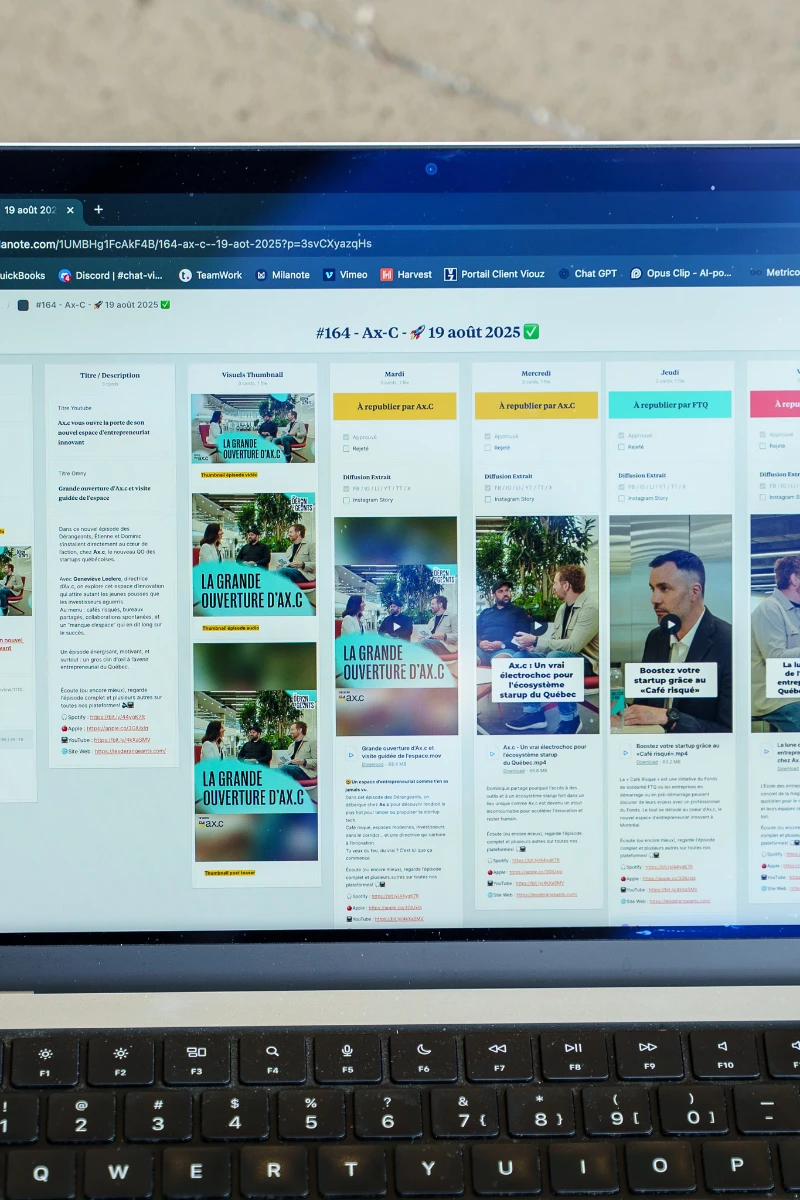Viewport: 800px width, 1200px height.
Task: Select the '#164 - Ax-C - 19 août 2025' breadcrumb text
Action: (103, 305)
